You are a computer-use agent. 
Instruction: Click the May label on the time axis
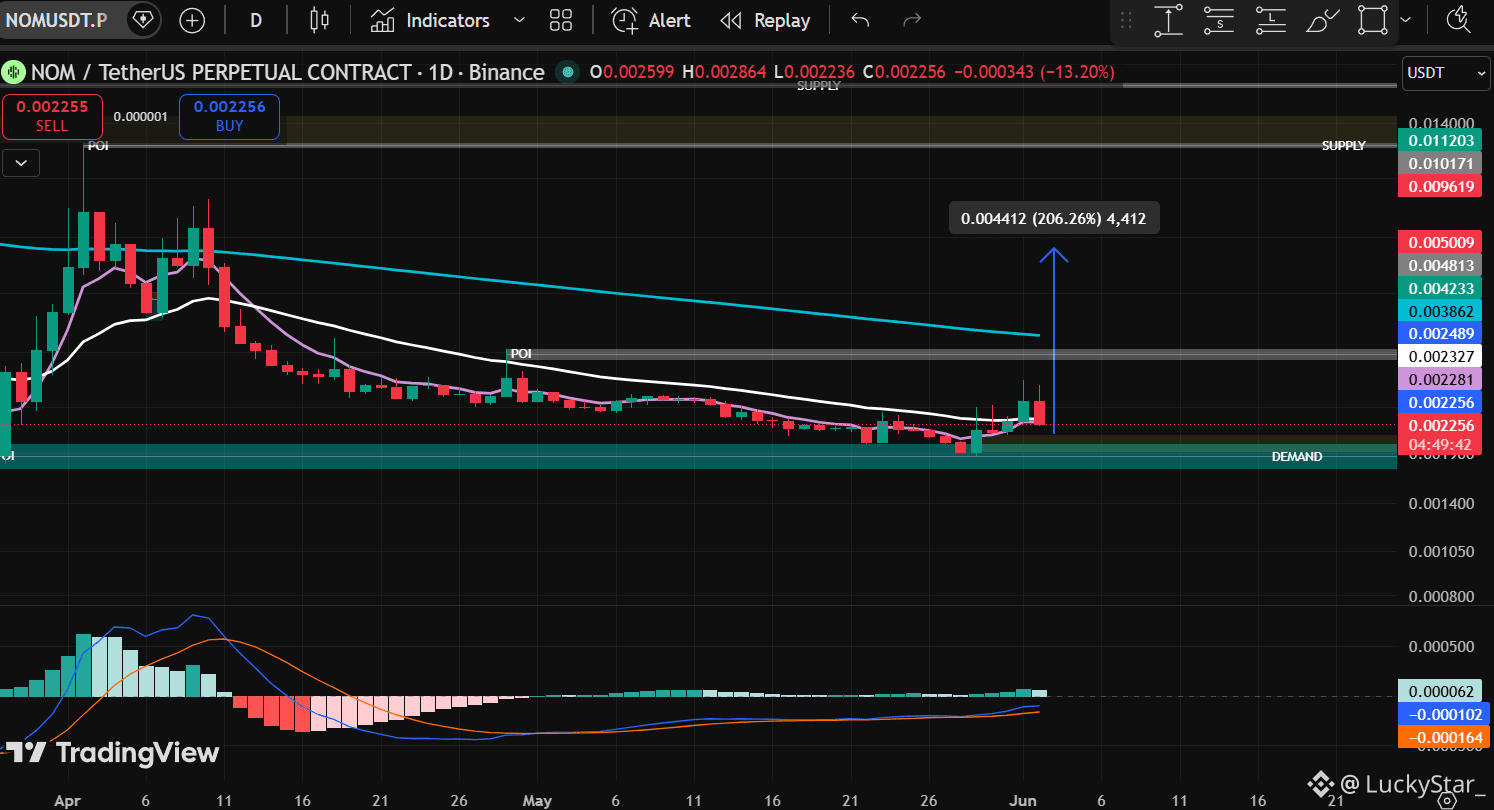point(537,801)
